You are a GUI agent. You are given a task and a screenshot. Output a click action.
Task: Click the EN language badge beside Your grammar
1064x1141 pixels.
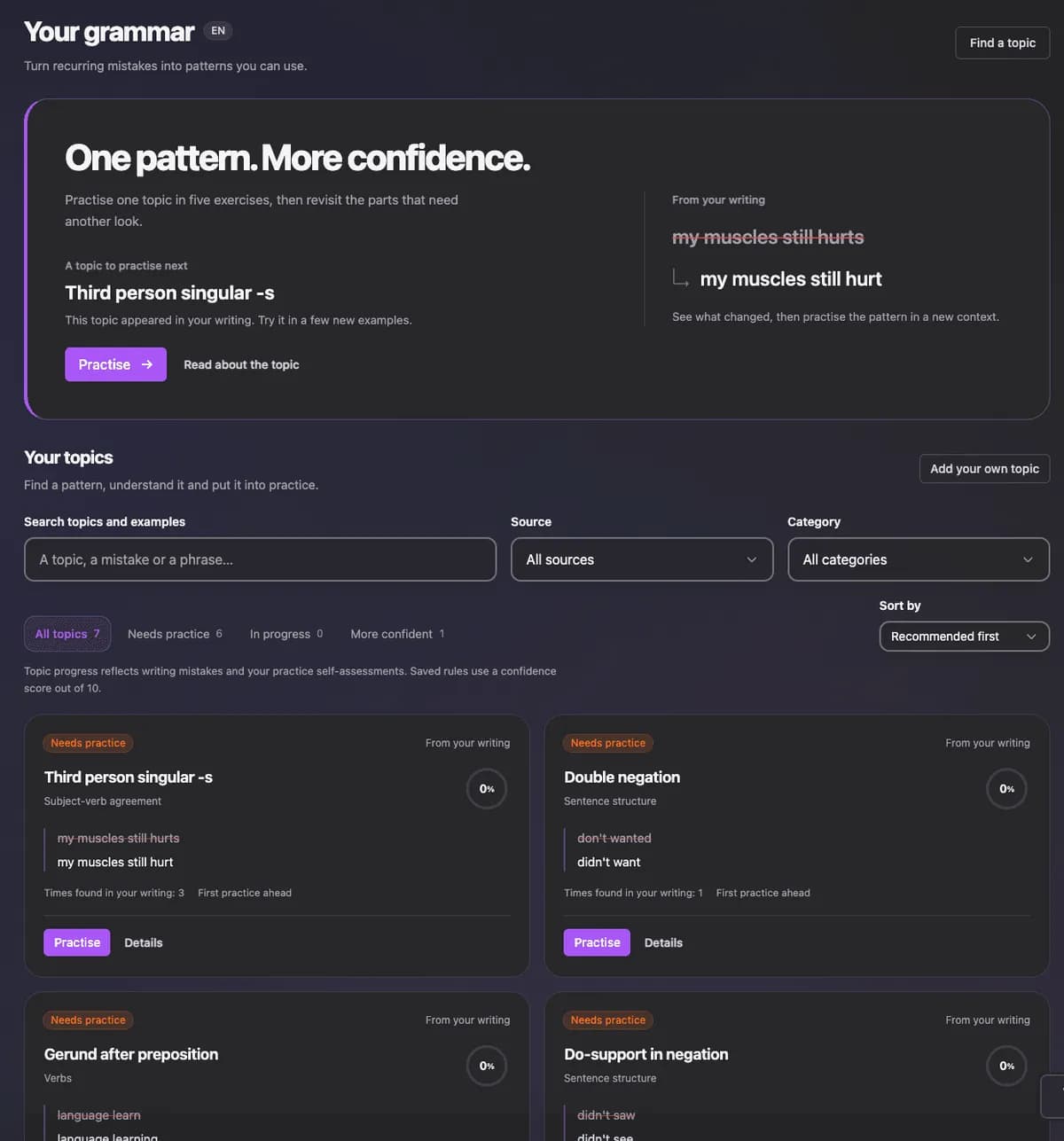coord(218,31)
